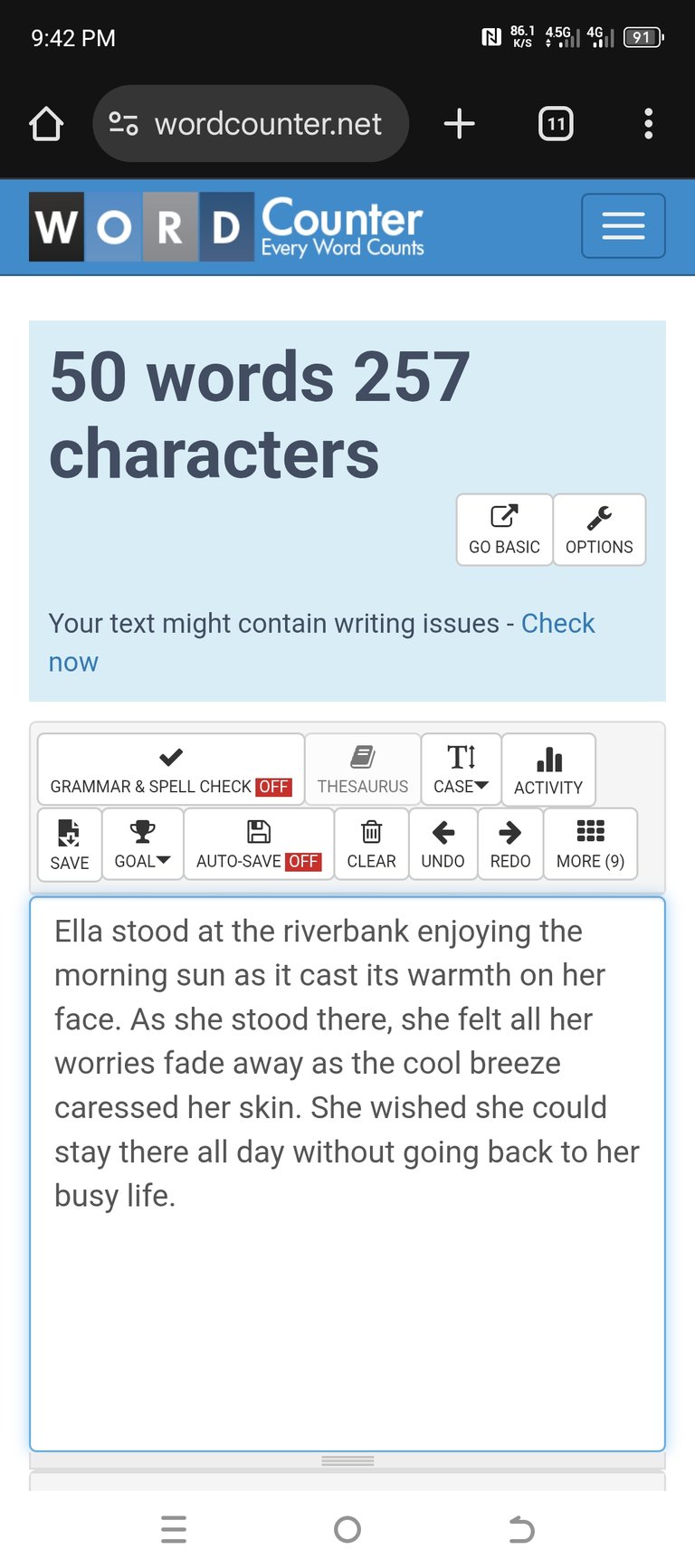Expand More (9) tools

pyautogui.click(x=590, y=844)
